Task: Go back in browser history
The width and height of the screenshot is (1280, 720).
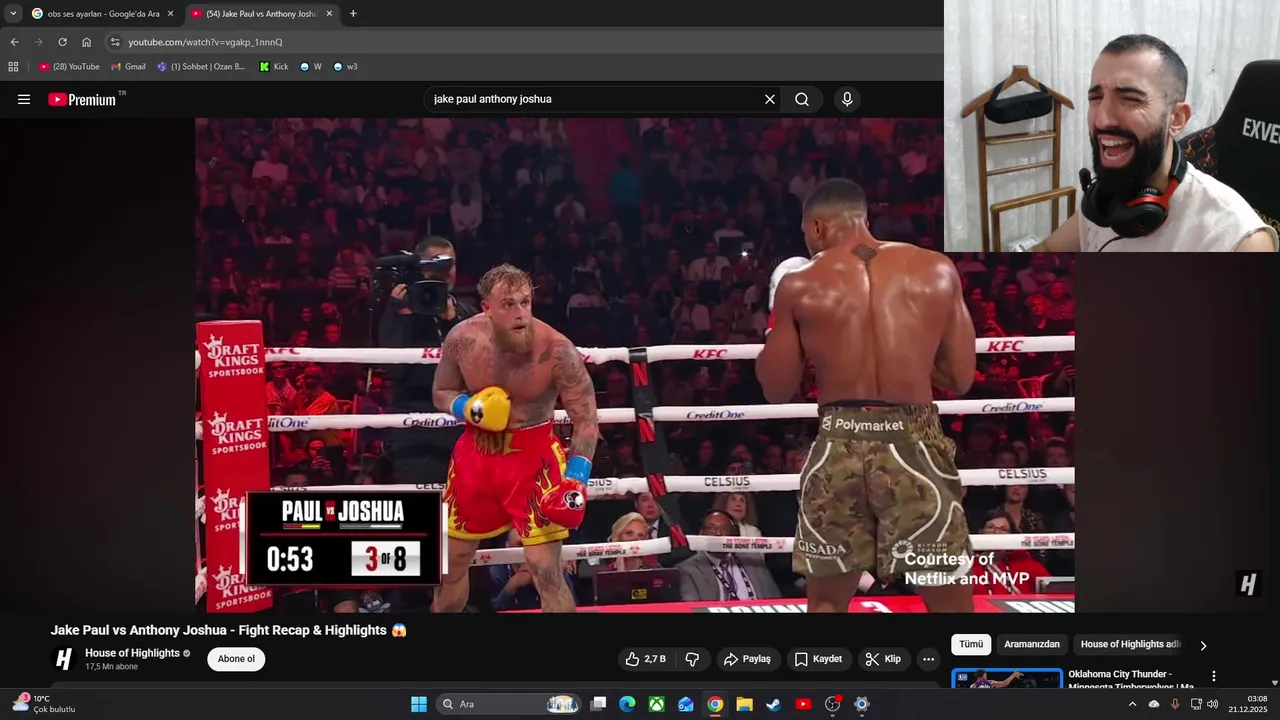Action: [14, 42]
